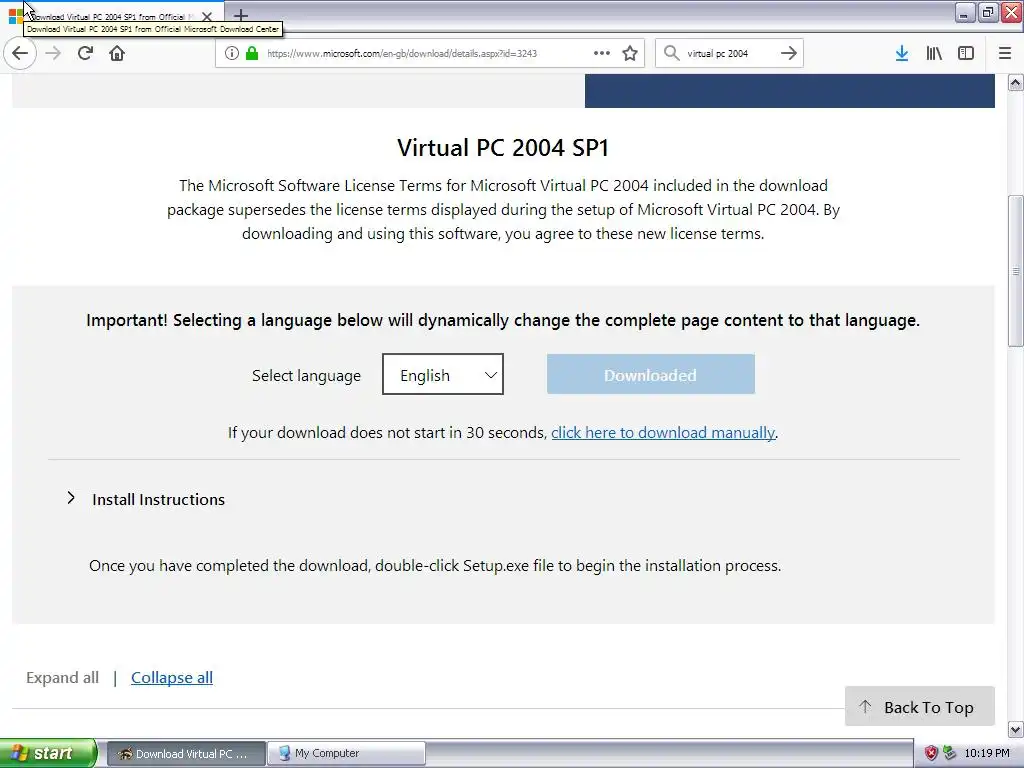Bookmark this page with the star

click(630, 53)
